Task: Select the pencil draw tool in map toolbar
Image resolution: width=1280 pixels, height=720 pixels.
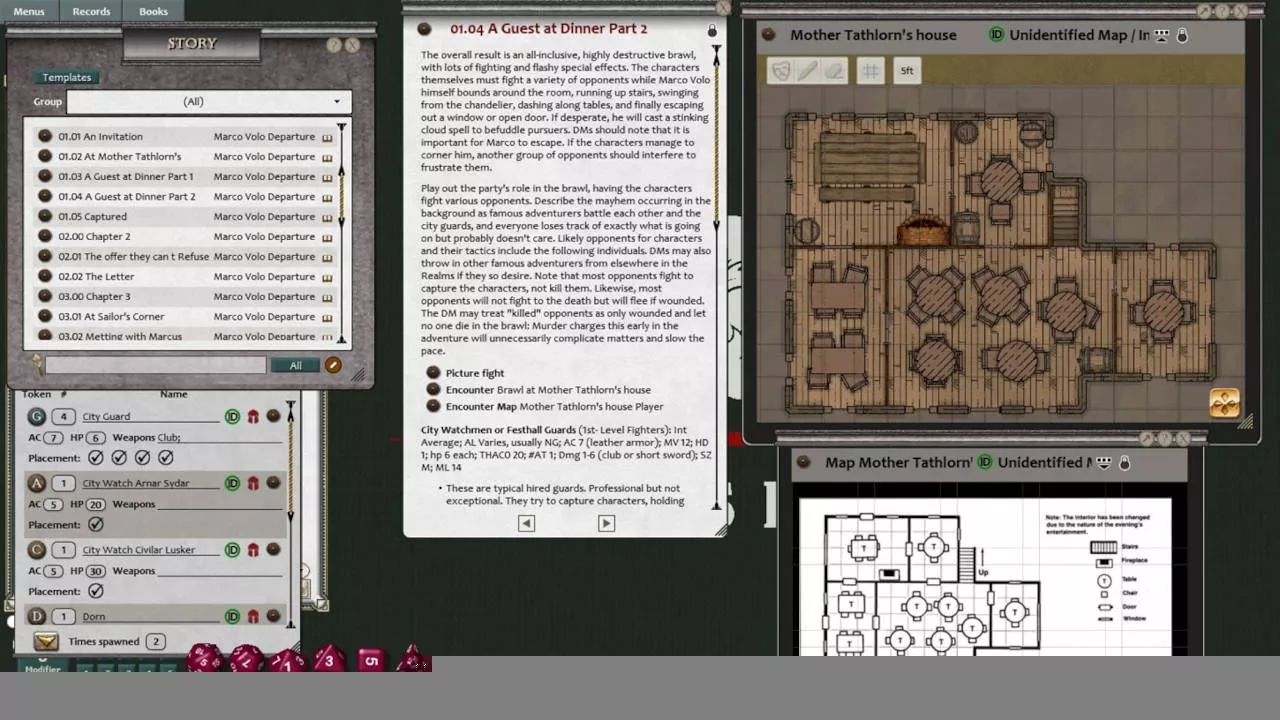Action: 807,71
